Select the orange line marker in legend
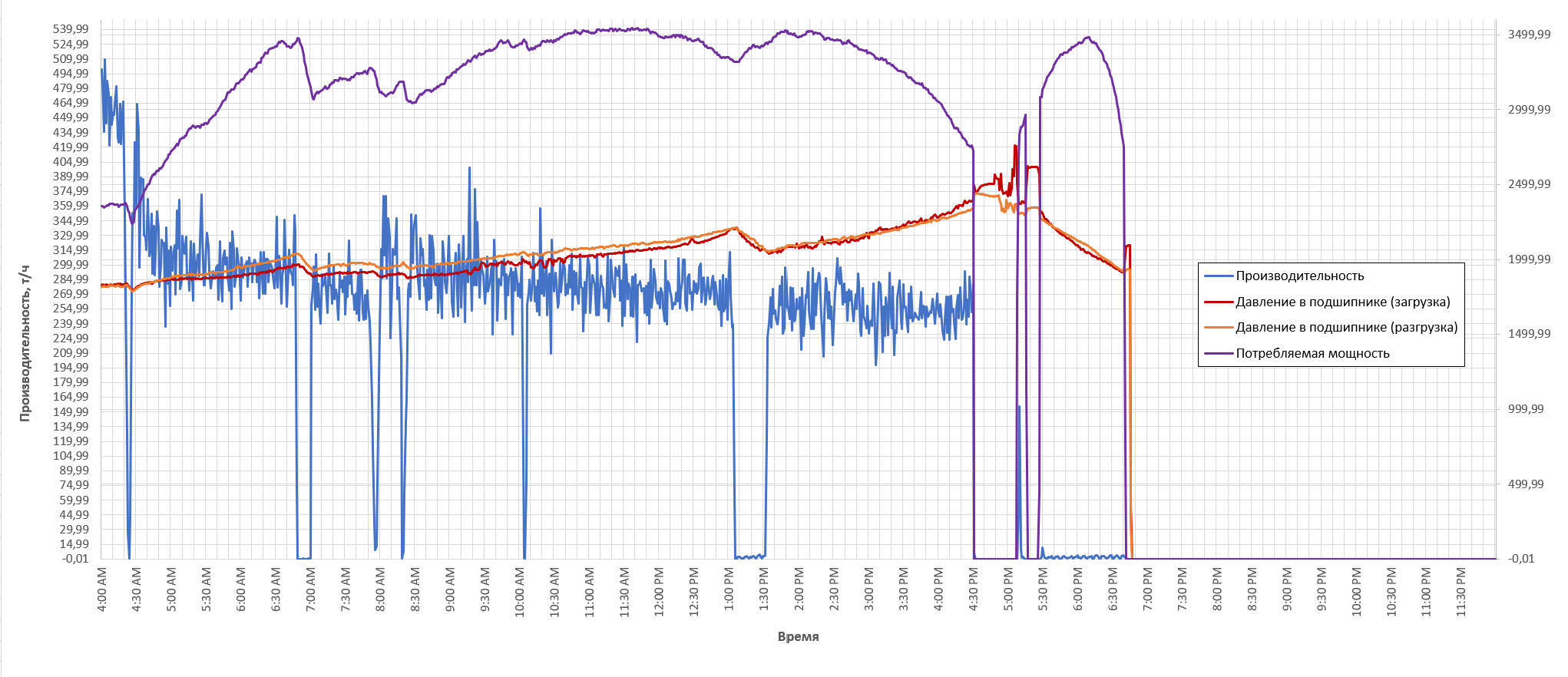Image resolution: width=1568 pixels, height=677 pixels. 1219,328
